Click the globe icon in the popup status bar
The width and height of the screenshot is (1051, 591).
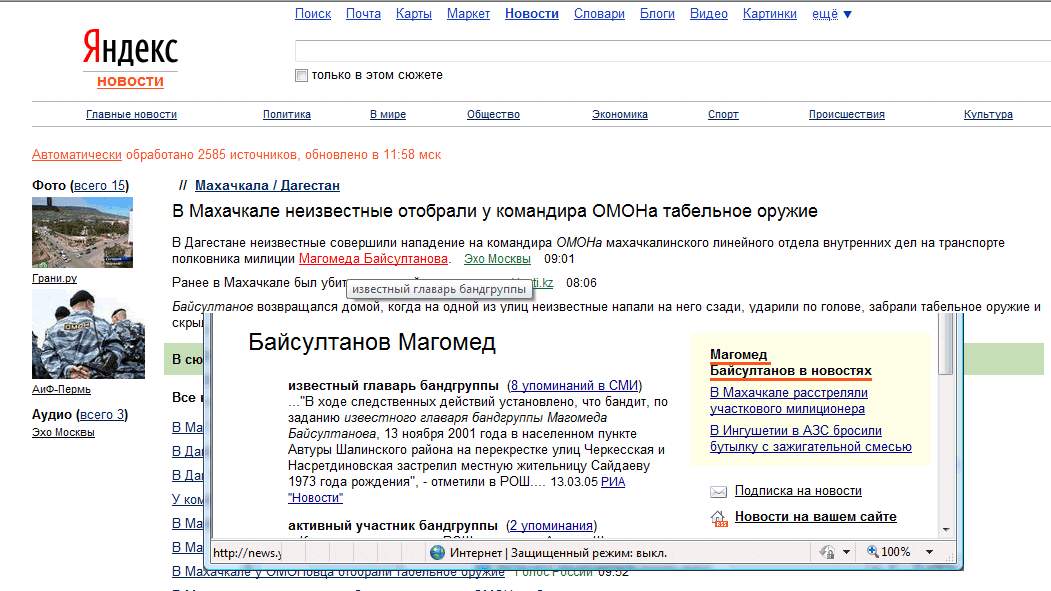coord(438,553)
